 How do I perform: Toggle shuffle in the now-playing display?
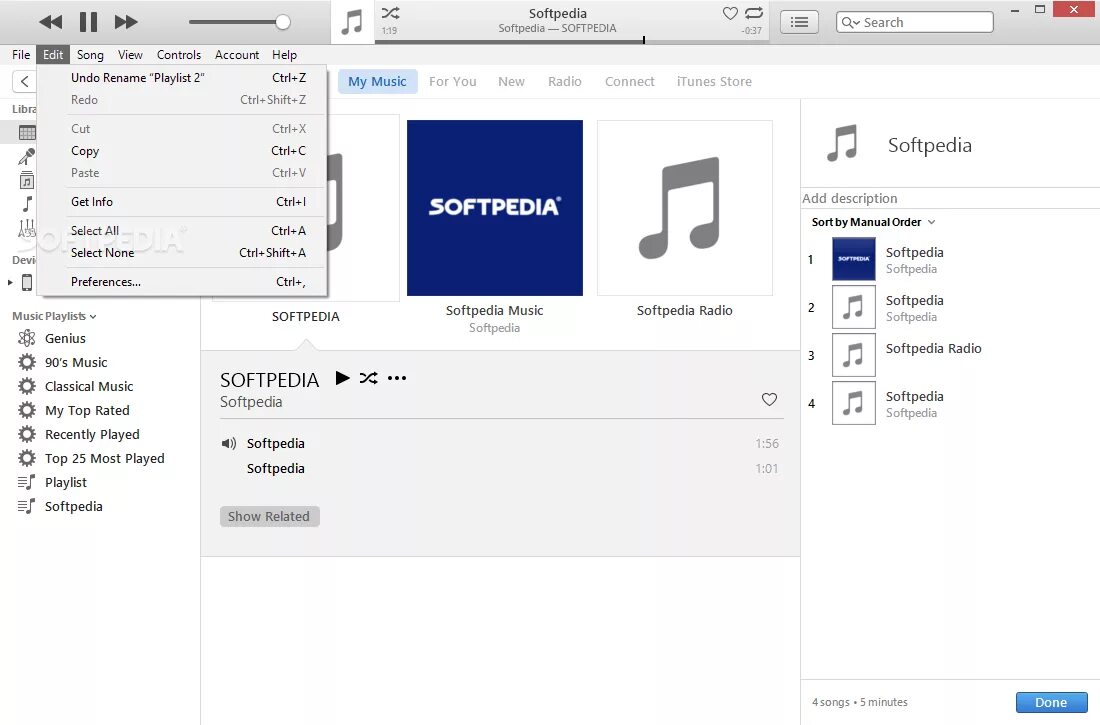[x=390, y=13]
